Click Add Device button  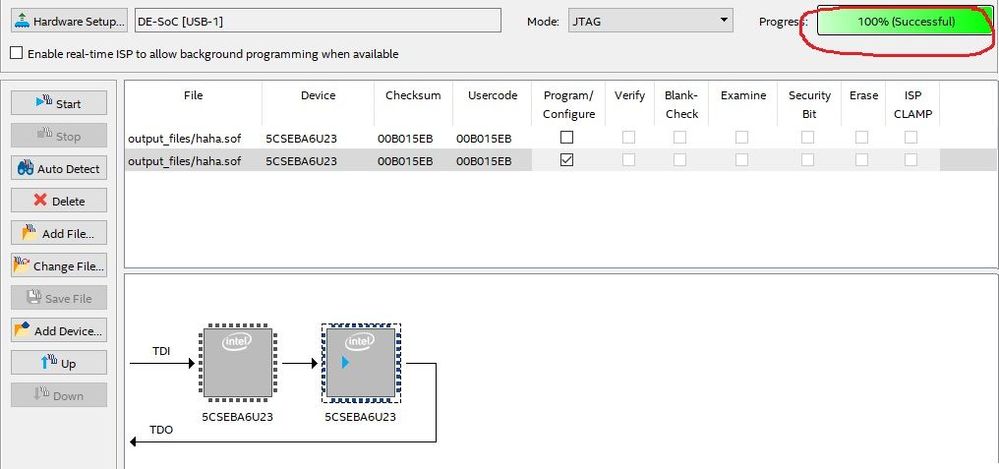(59, 331)
